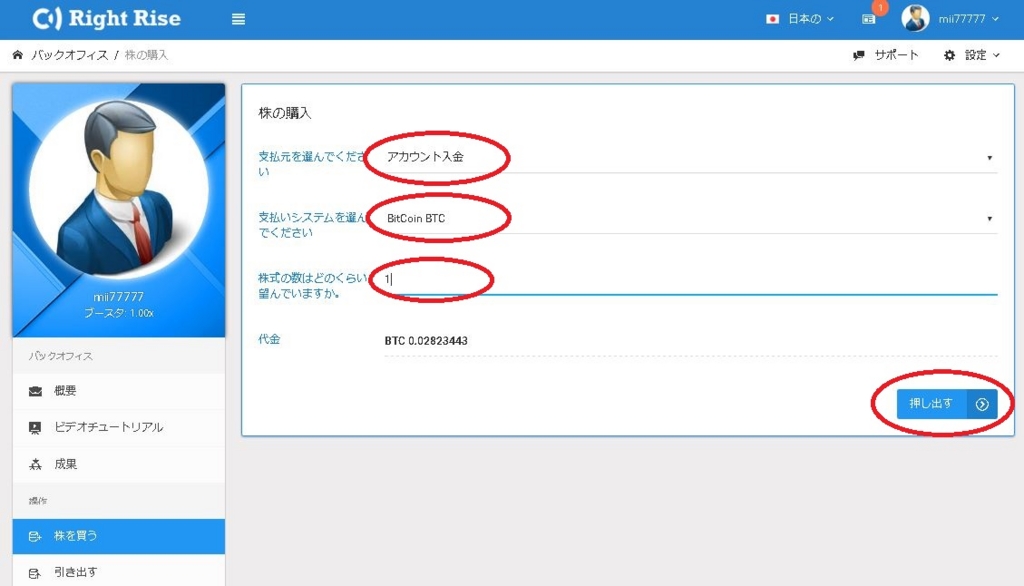This screenshot has width=1024, height=586.
Task: Open 概要 in the sidebar
Action: 119,391
